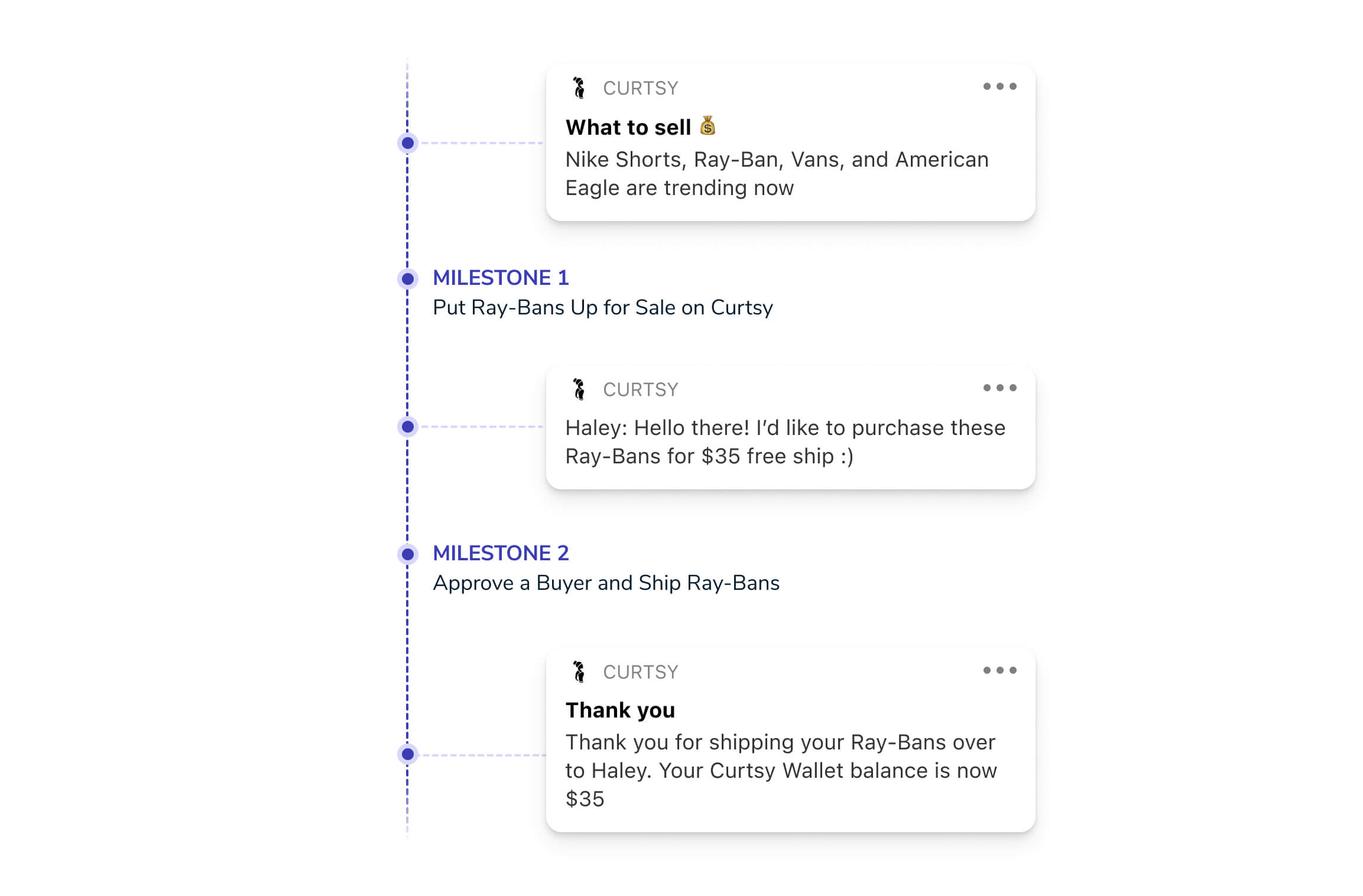Viewport: 1363px width, 896px height.
Task: Click Curtsy app icon in What to sell card
Action: tap(579, 87)
